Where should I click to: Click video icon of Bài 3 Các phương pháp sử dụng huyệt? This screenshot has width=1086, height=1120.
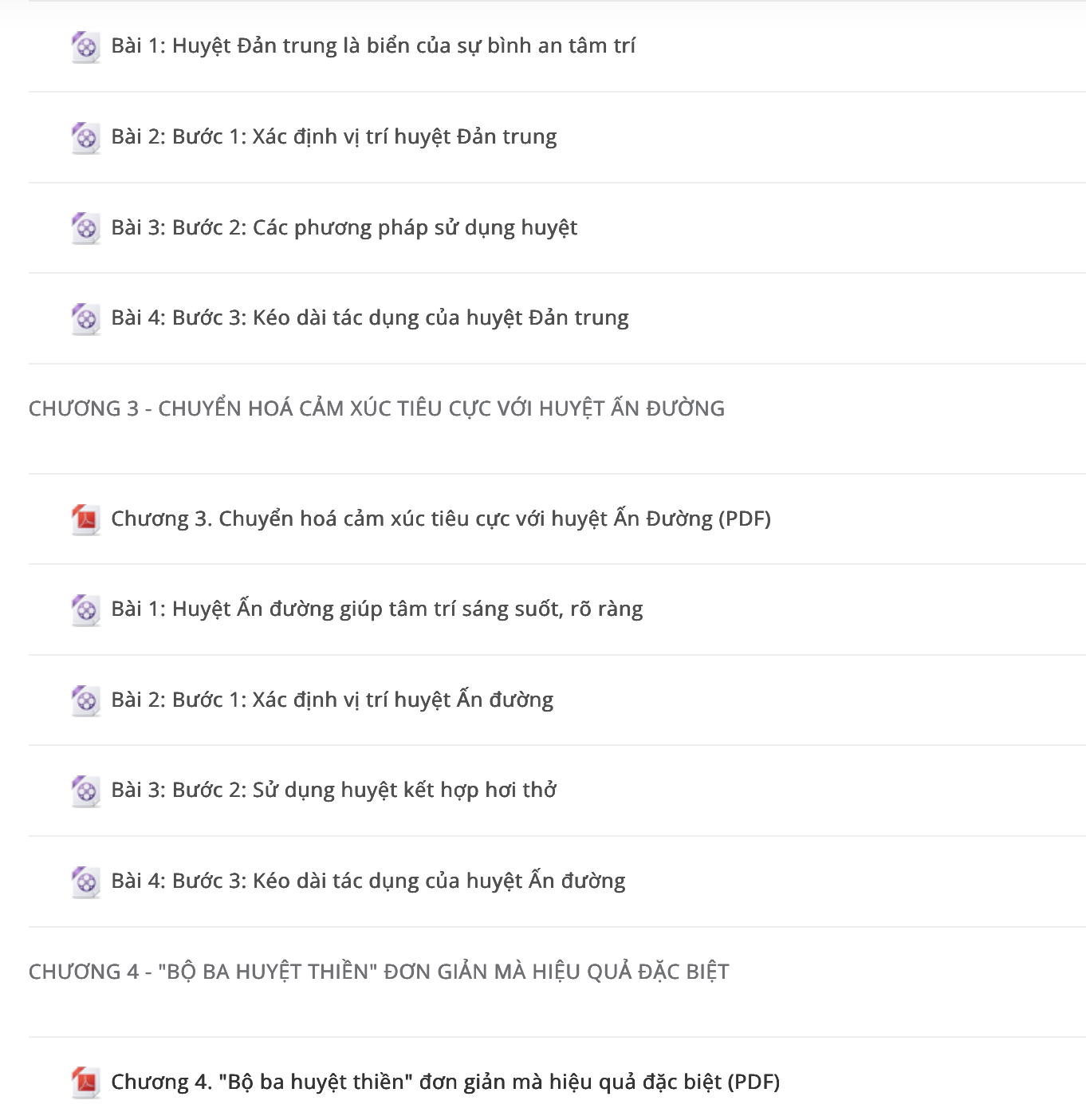pos(85,228)
